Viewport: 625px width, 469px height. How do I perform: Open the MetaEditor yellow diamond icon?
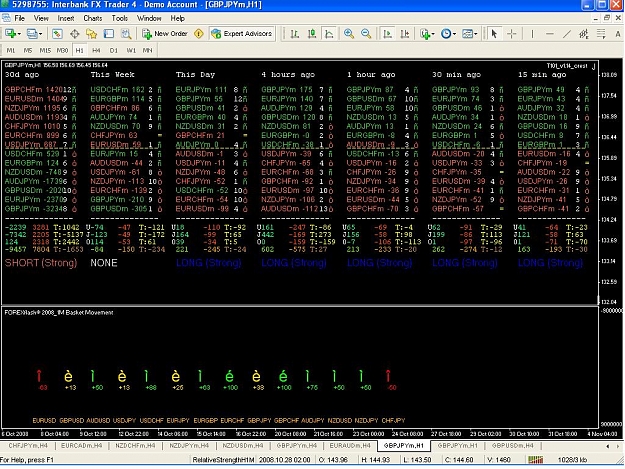click(x=199, y=34)
